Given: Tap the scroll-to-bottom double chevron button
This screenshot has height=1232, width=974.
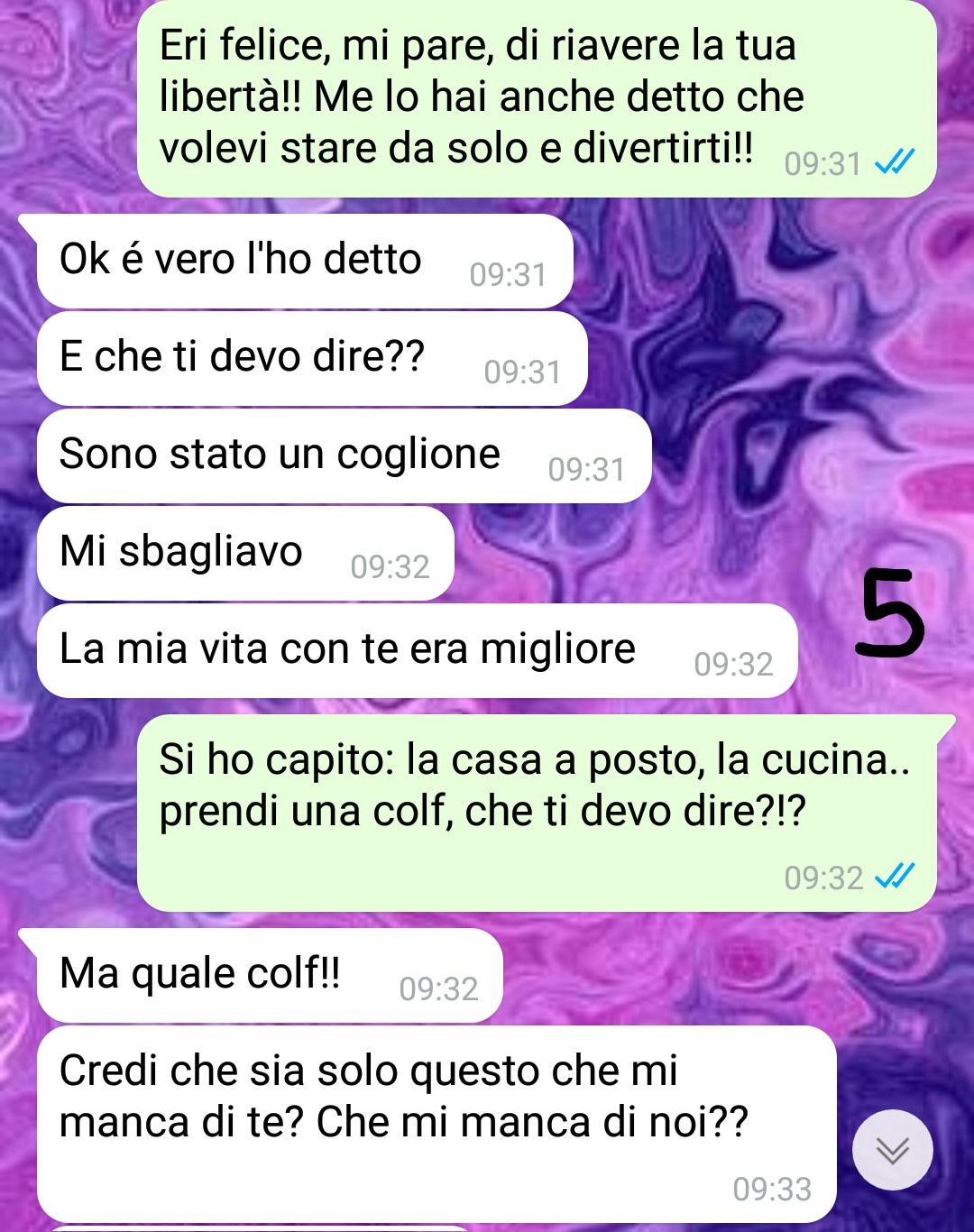Looking at the screenshot, I should pyautogui.click(x=892, y=1150).
